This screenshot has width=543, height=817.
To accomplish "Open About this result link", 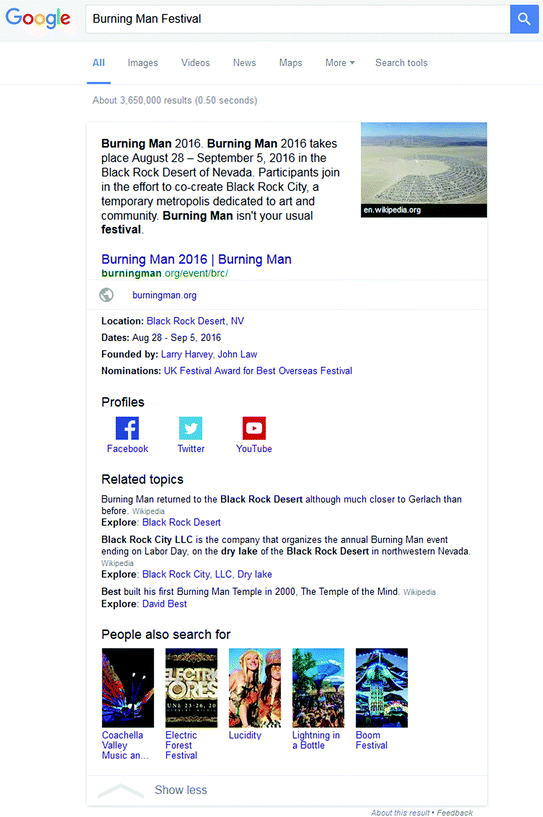I will click(x=400, y=812).
